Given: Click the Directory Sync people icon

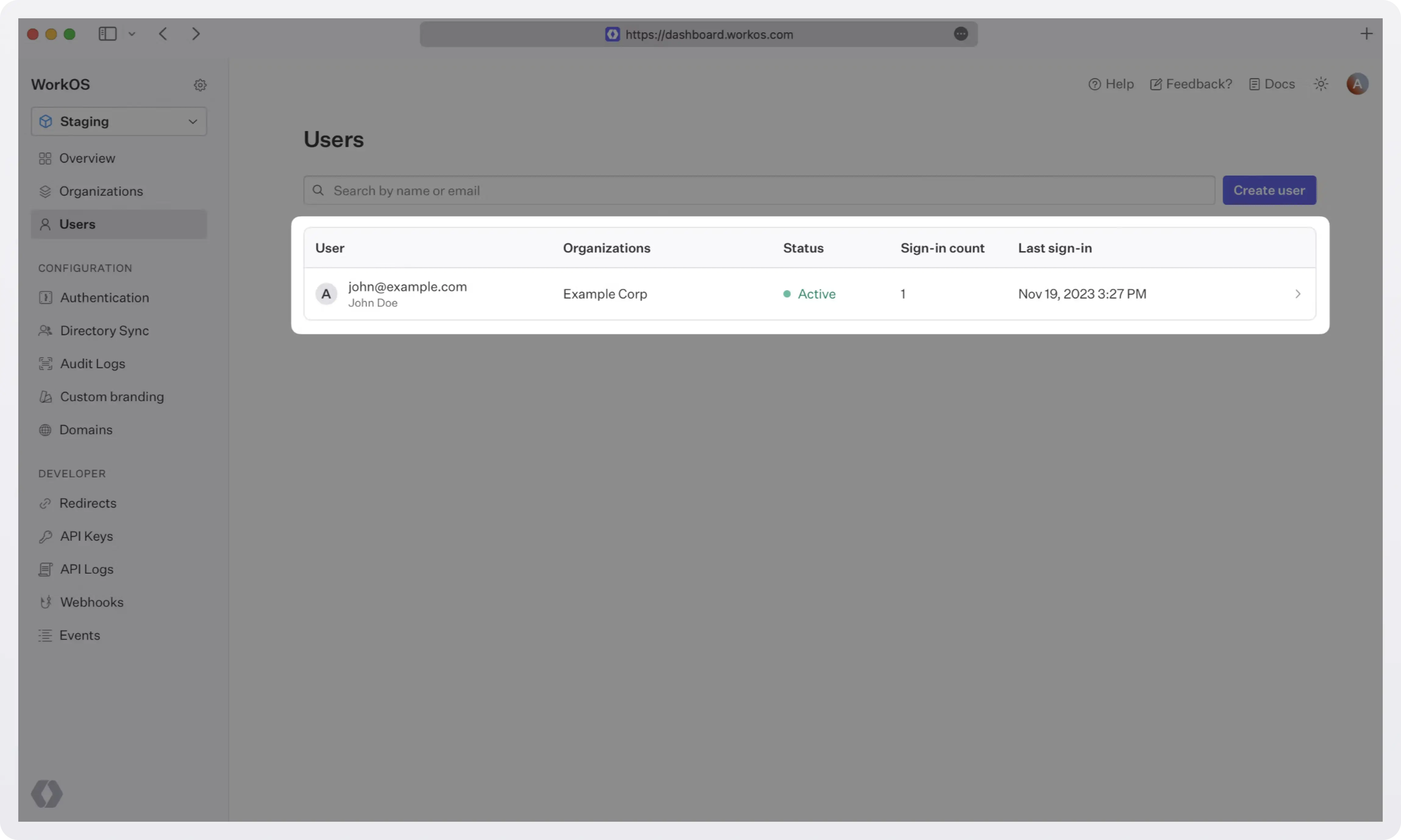Looking at the screenshot, I should click(x=46, y=331).
